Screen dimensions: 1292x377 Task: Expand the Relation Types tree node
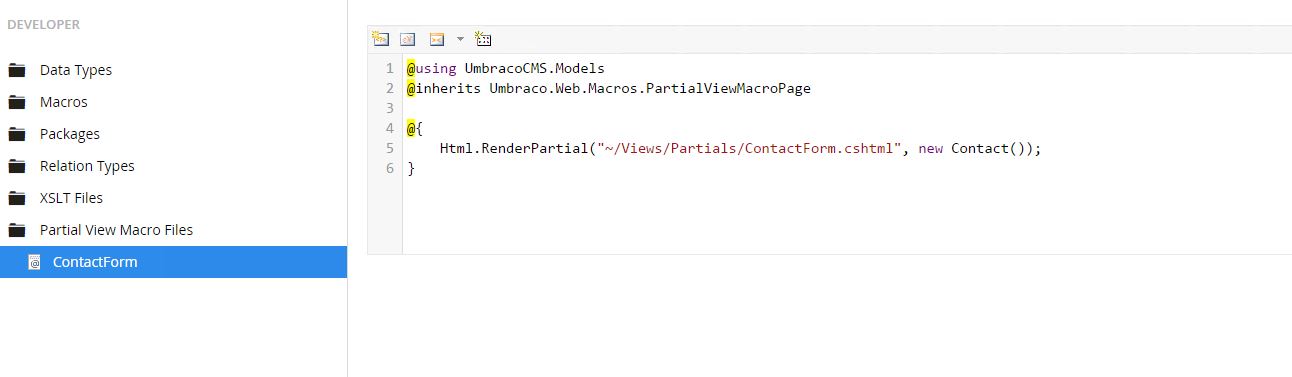[16, 166]
